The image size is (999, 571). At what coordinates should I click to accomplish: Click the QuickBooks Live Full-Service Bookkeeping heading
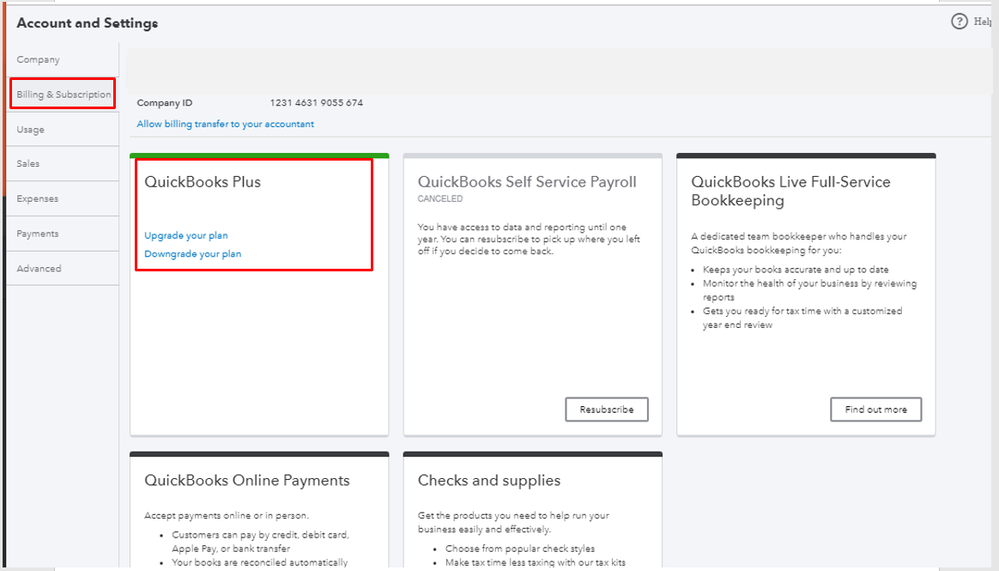[791, 191]
